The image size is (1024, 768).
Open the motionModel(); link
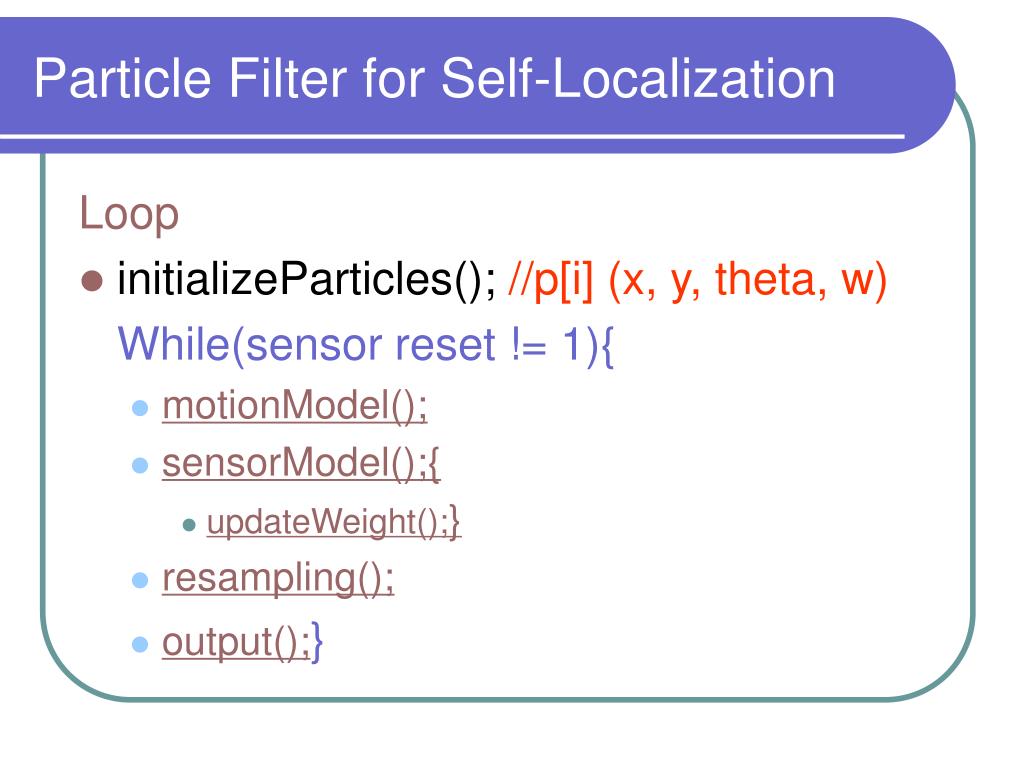[295, 406]
